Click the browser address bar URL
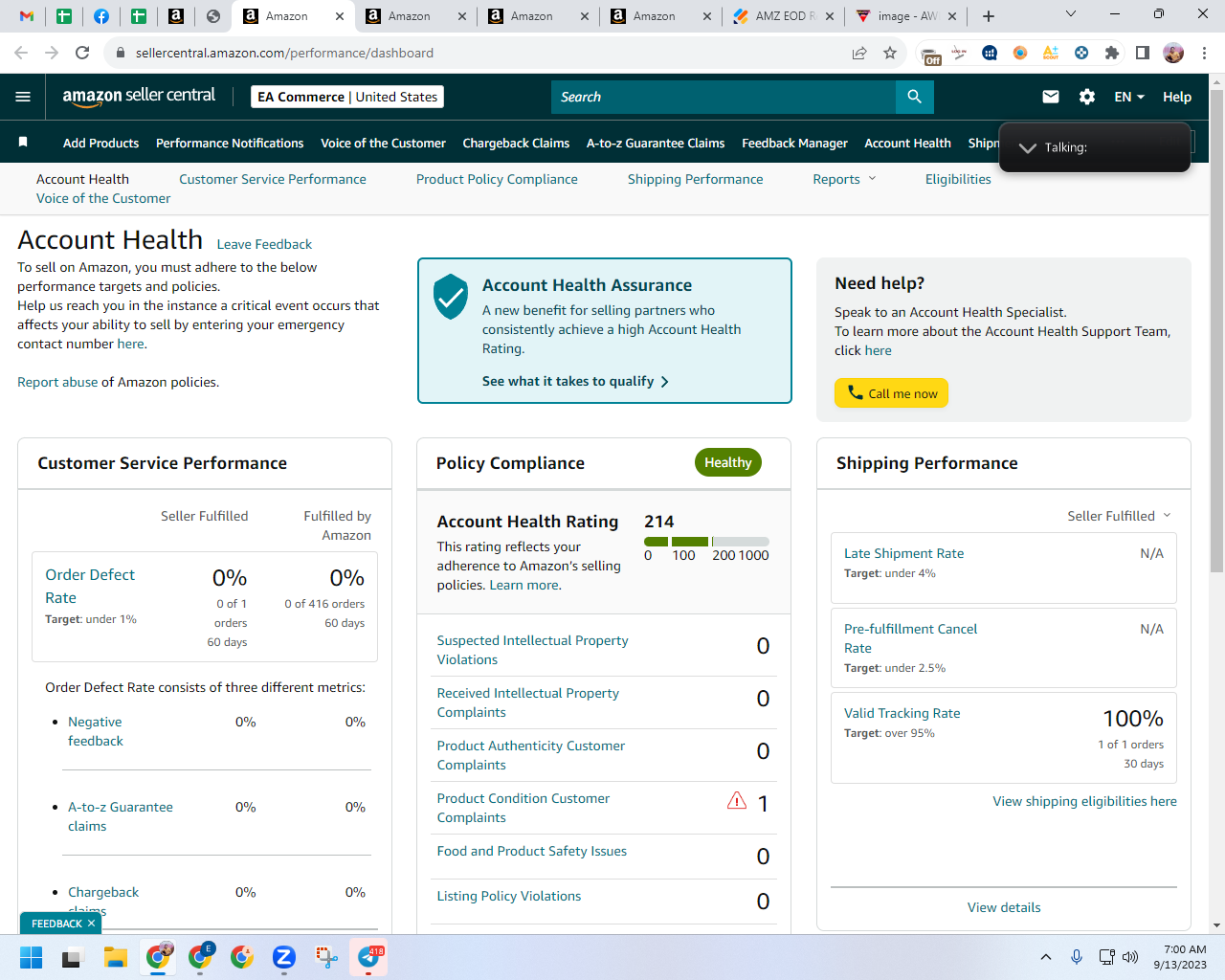Image resolution: width=1225 pixels, height=980 pixels. (284, 53)
